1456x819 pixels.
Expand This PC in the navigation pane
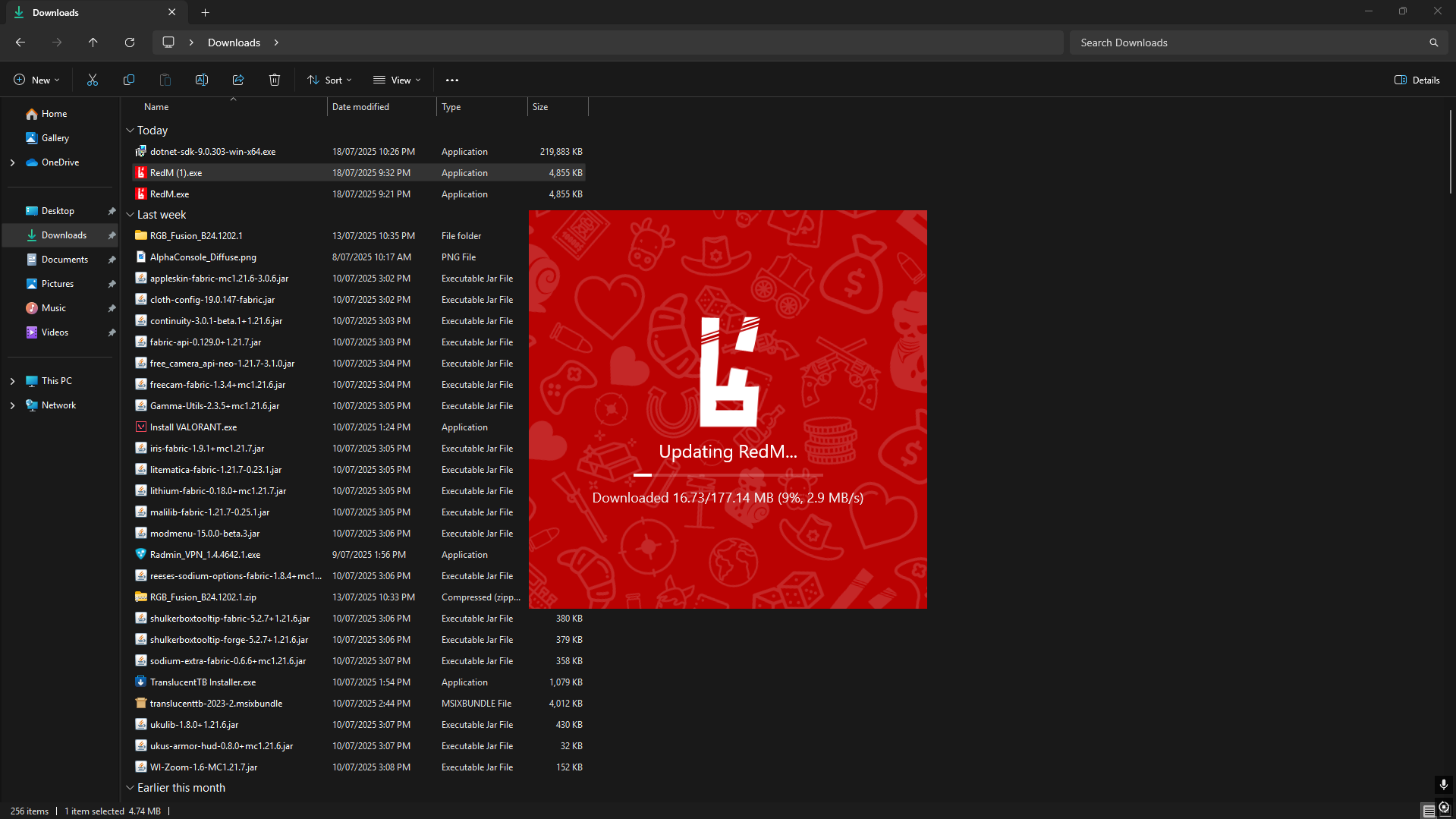[x=12, y=381]
